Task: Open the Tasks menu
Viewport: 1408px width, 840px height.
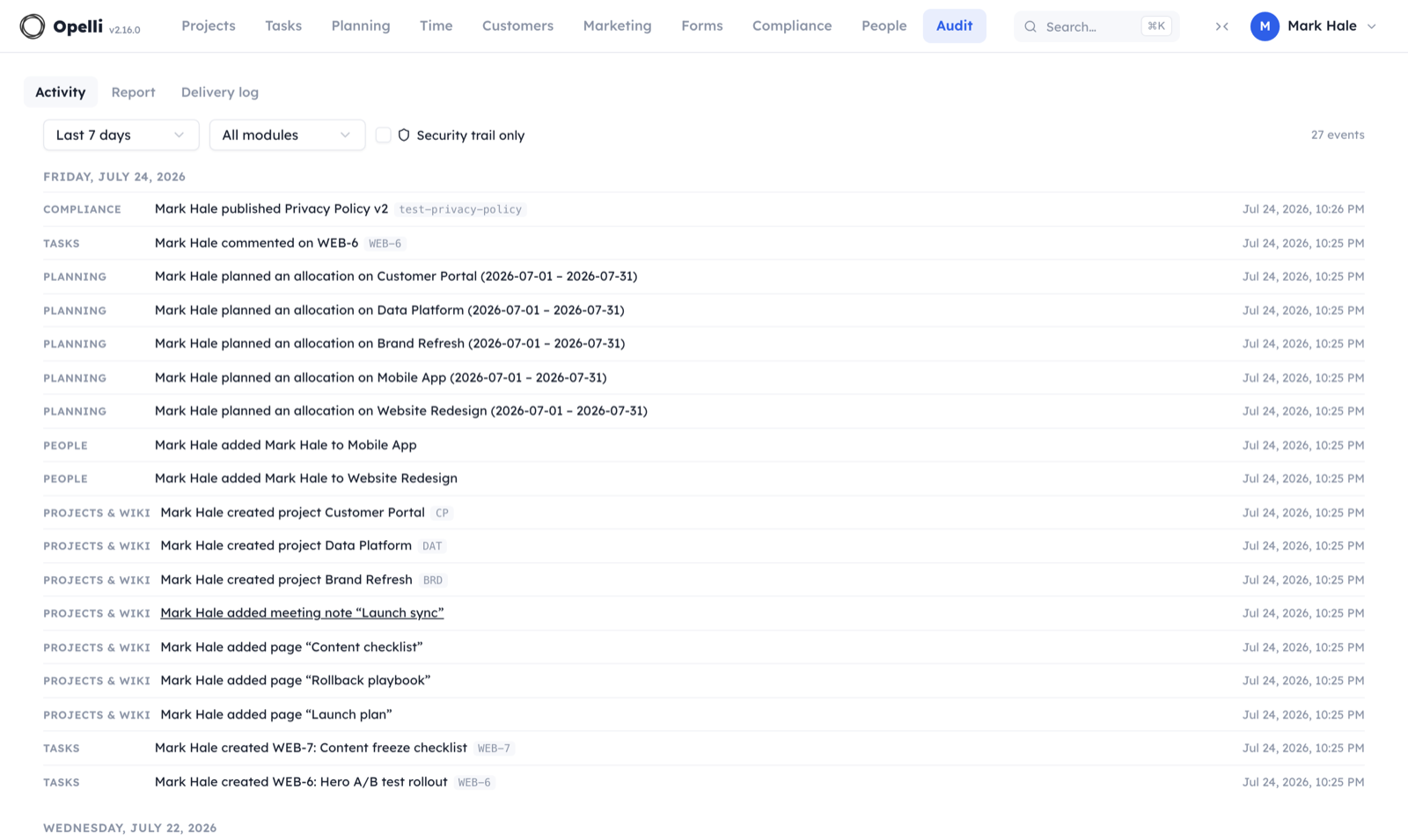Action: (x=283, y=26)
